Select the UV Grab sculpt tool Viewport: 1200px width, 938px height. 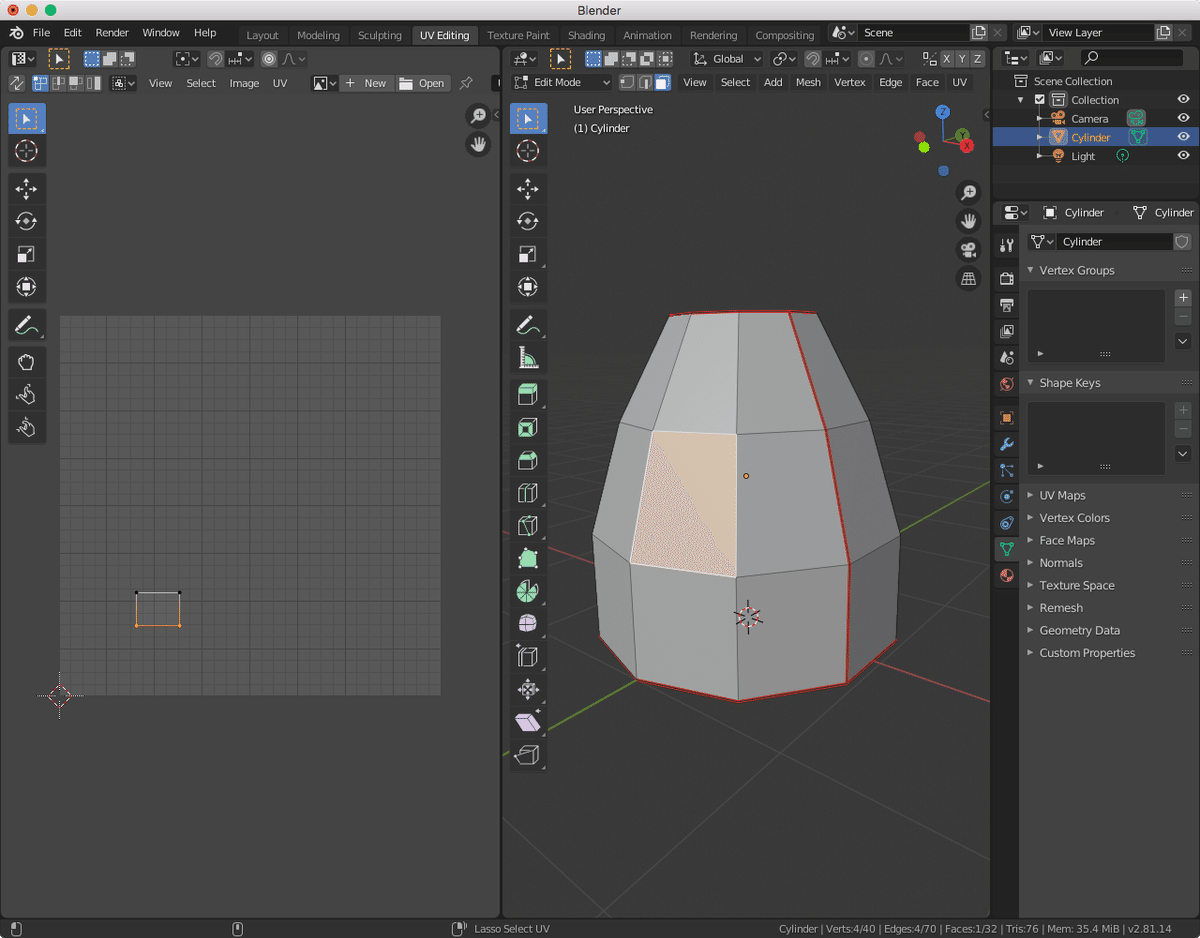26,362
